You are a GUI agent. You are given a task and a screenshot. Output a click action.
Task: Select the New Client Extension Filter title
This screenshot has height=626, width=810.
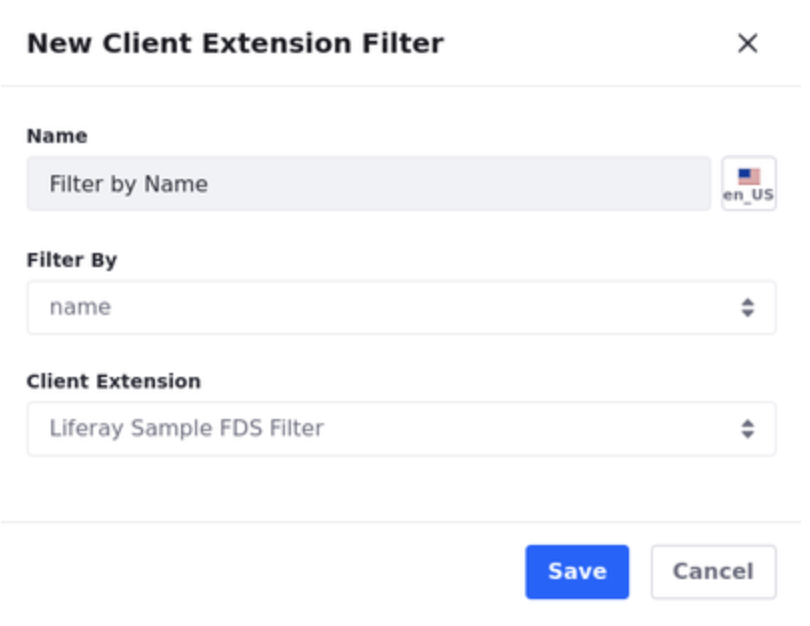(235, 43)
